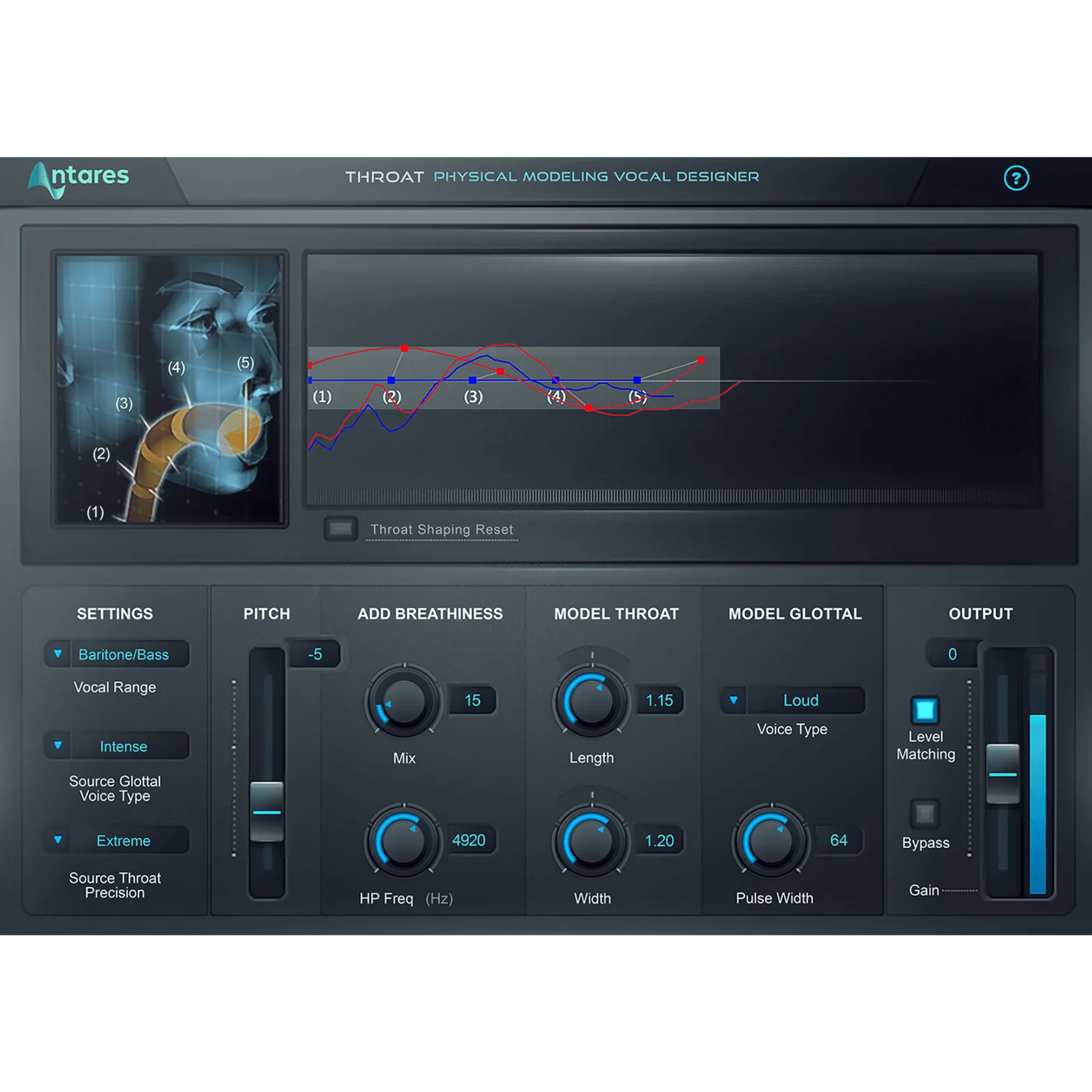Viewport: 1092px width, 1092px height.
Task: Click the Throat Shaping Reset label
Action: click(x=441, y=529)
